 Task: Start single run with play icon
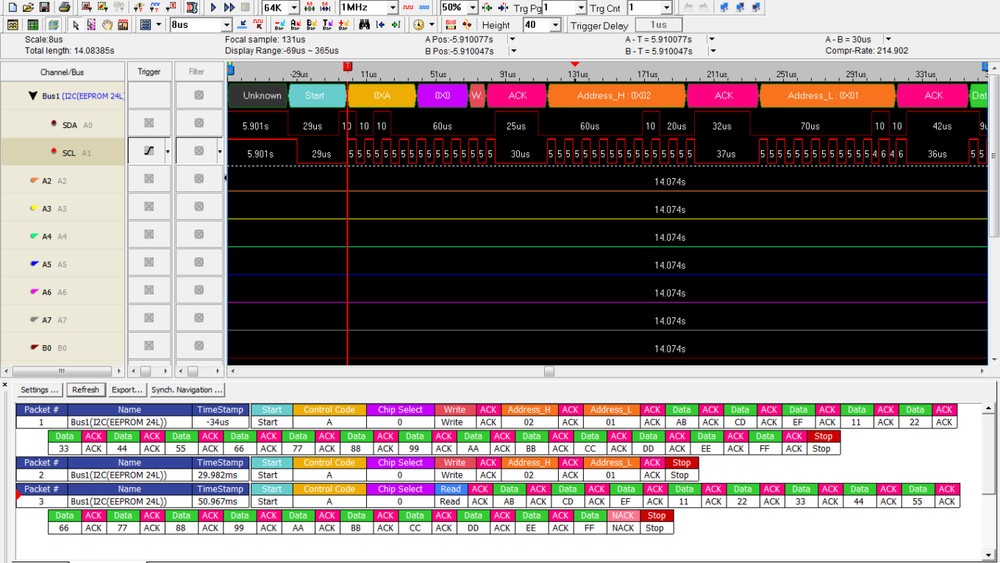(x=213, y=8)
